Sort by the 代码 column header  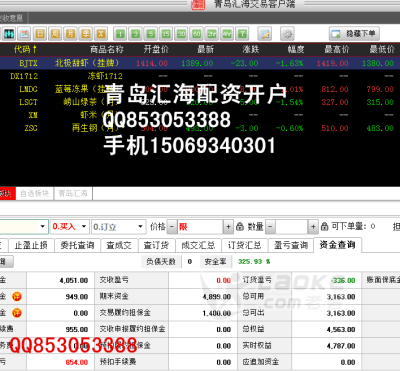pyautogui.click(x=25, y=49)
